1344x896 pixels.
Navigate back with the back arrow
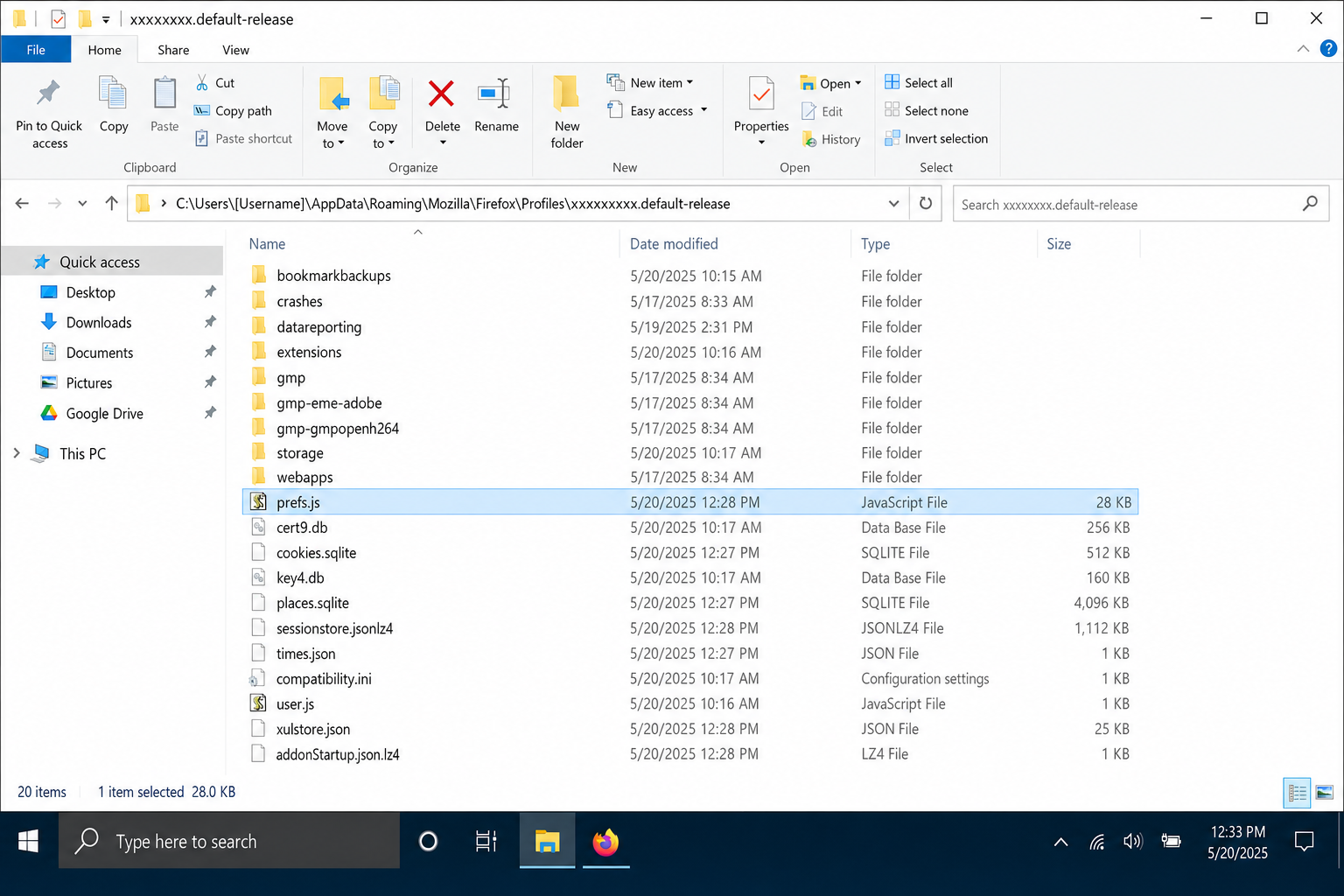click(x=22, y=204)
